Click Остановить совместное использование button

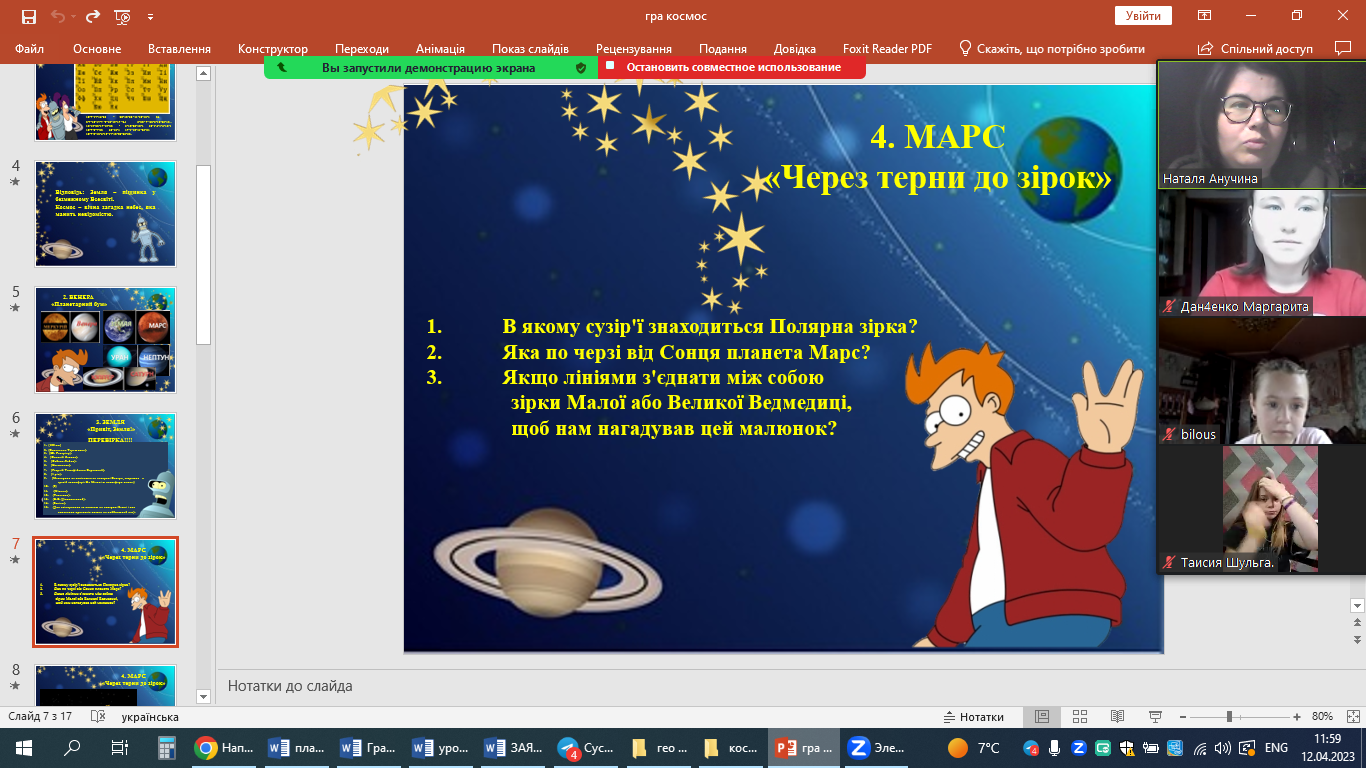tap(733, 67)
